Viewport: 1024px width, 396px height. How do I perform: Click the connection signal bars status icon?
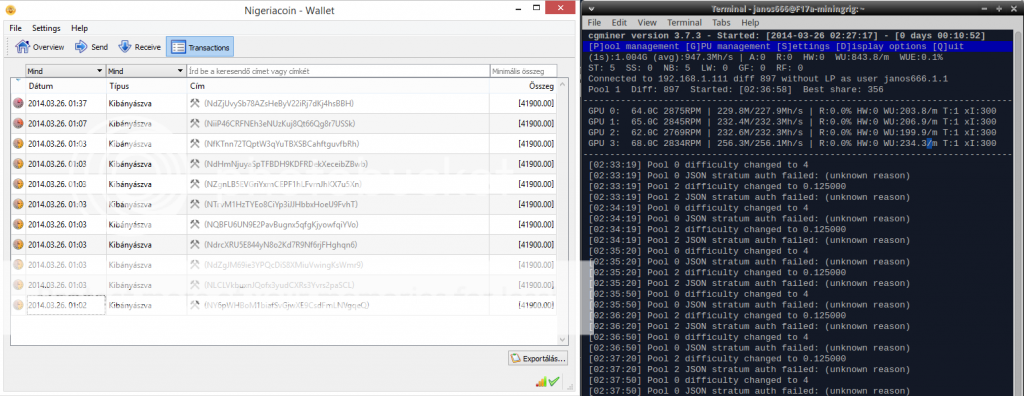(x=540, y=382)
